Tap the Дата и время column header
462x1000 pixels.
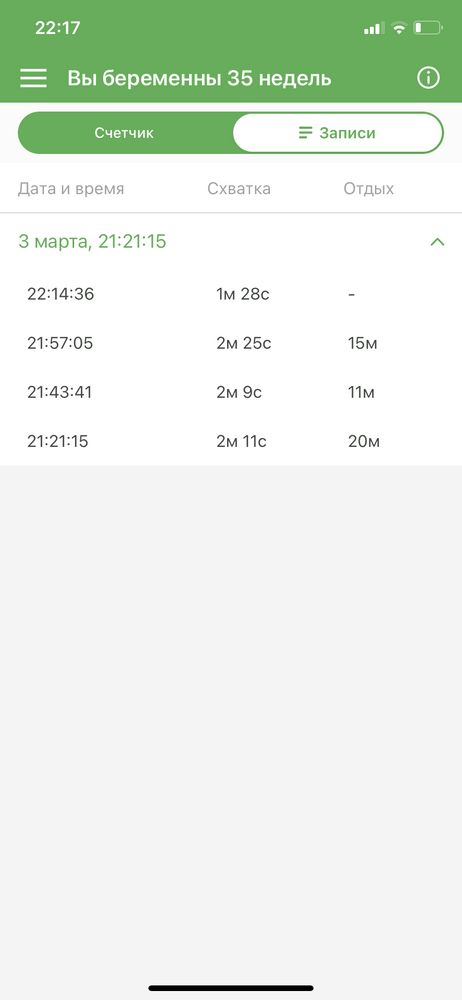click(71, 189)
